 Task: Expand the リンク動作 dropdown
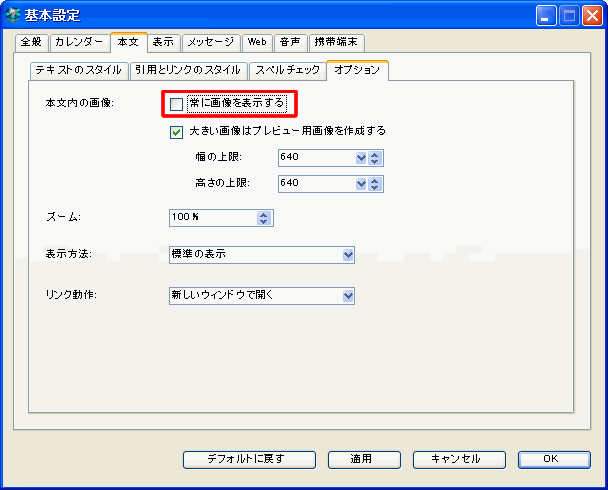[348, 296]
